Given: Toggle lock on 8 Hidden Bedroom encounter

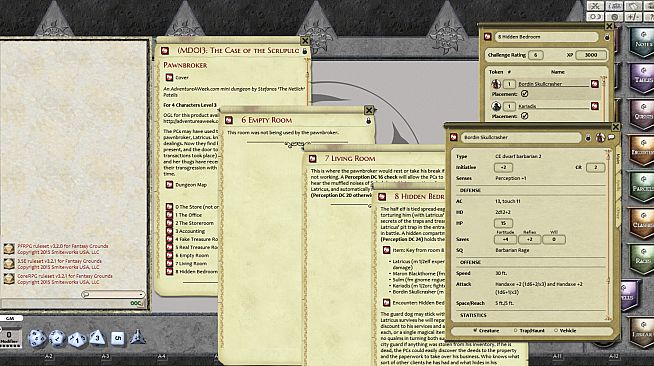Looking at the screenshot, I should (x=607, y=37).
